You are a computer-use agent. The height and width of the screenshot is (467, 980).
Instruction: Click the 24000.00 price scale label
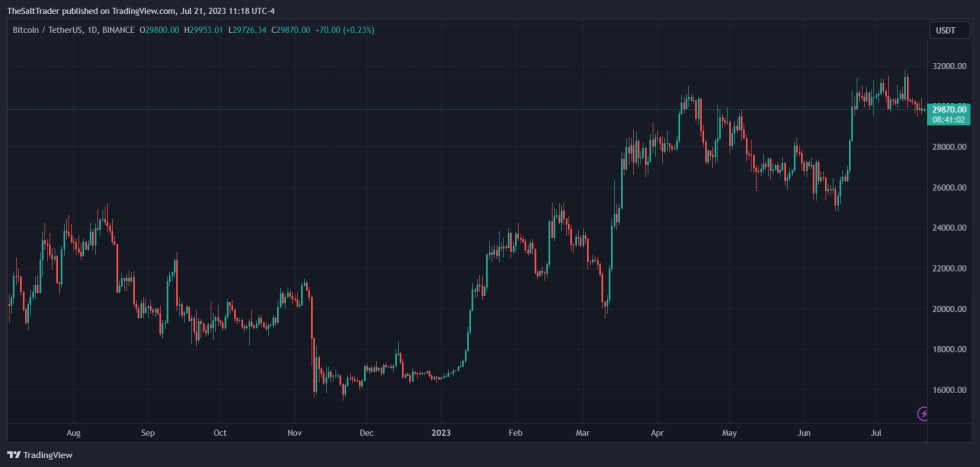click(x=949, y=228)
